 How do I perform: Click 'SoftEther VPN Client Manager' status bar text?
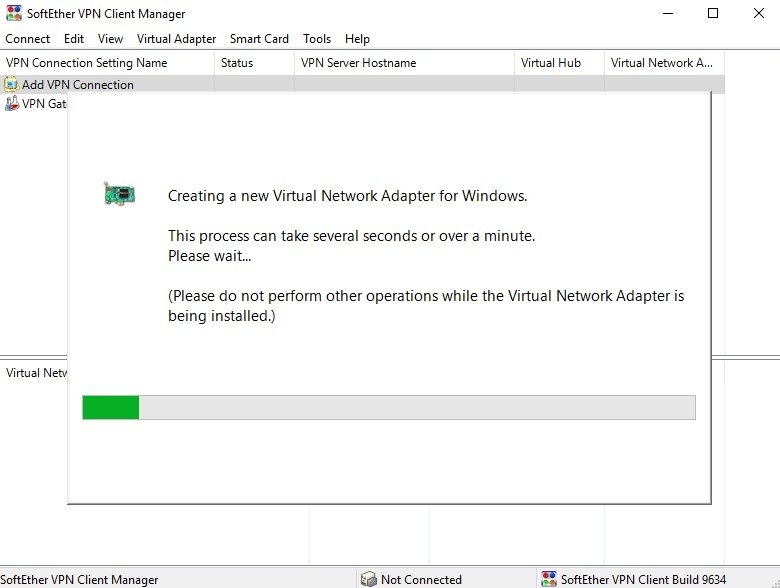79,580
